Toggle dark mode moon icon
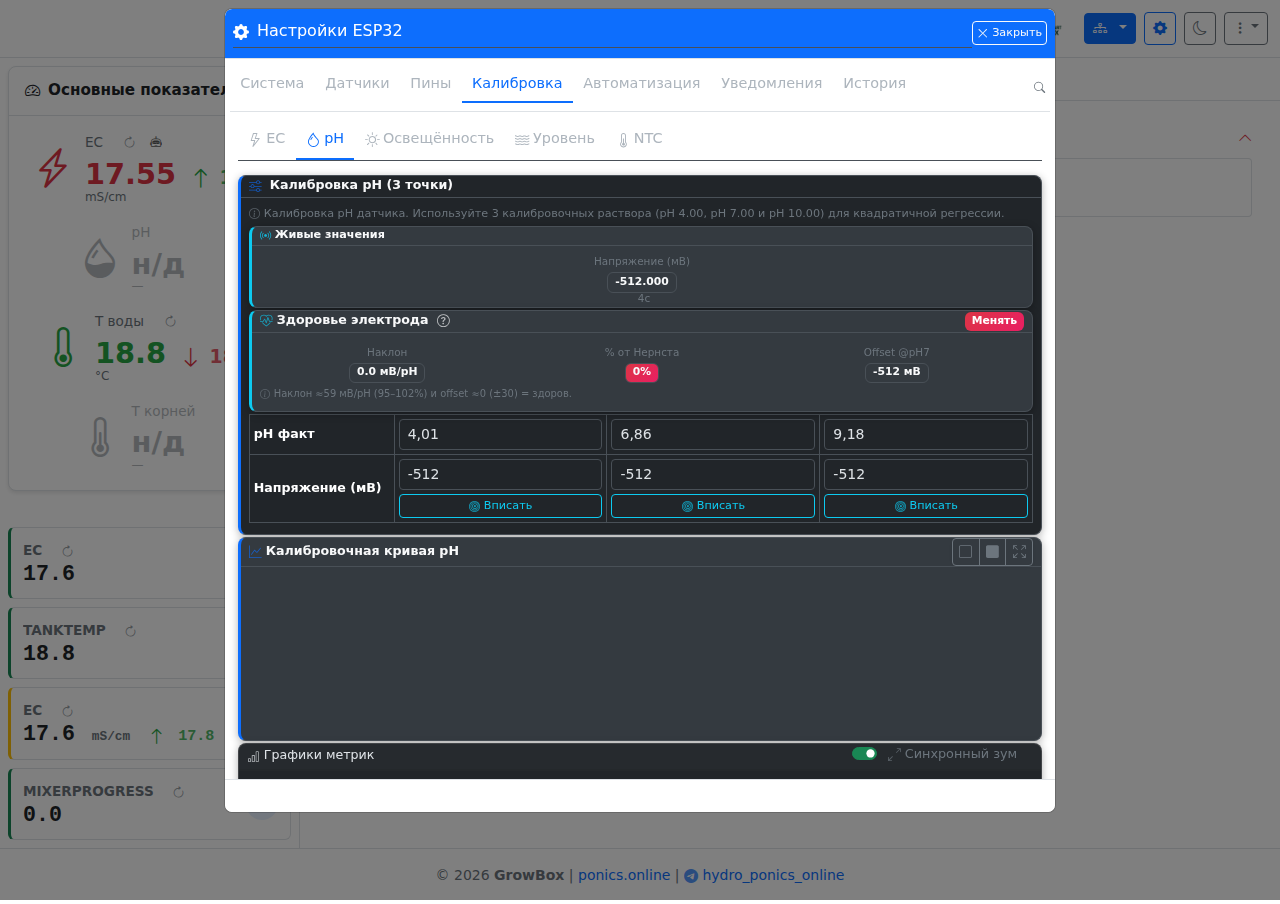The image size is (1280, 904). (1200, 28)
